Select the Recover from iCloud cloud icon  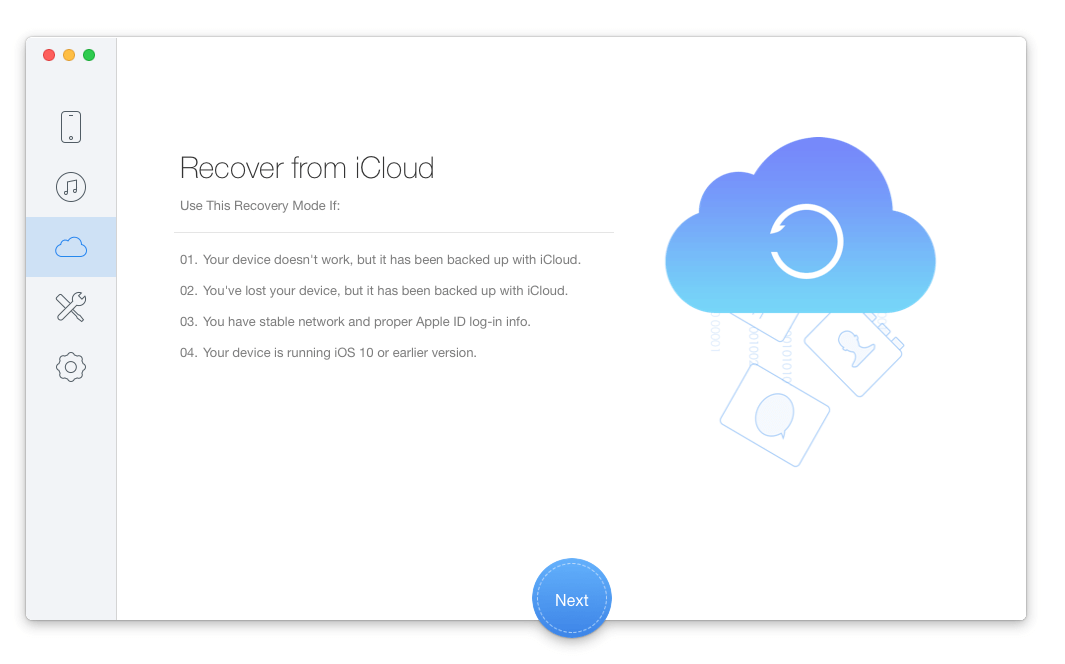pos(71,247)
